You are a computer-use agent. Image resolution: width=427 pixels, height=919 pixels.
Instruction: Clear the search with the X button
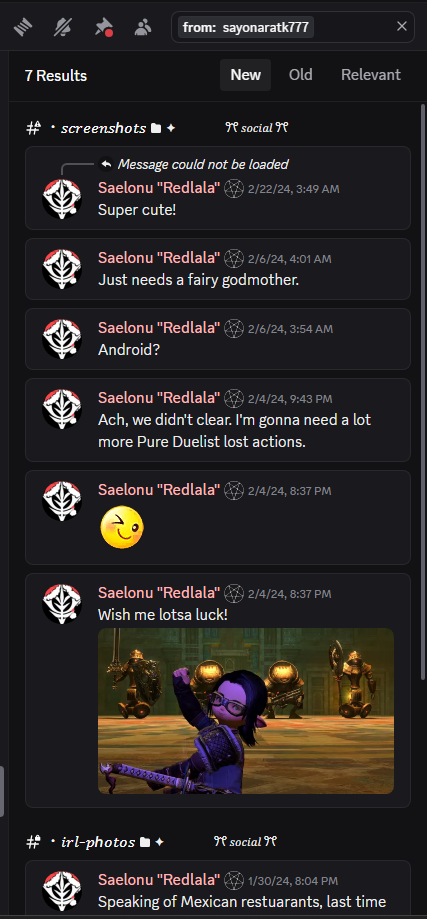tap(402, 26)
